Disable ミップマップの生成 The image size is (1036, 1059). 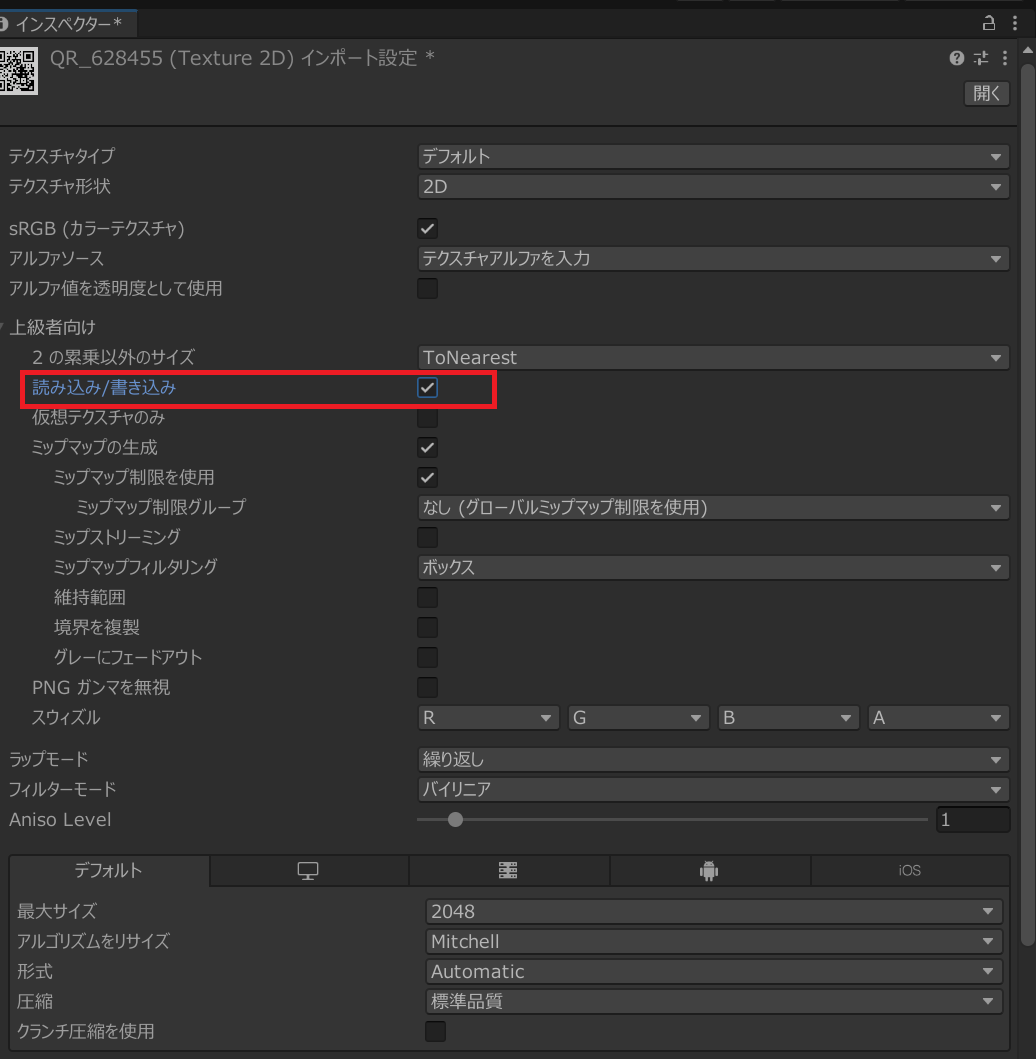[427, 447]
